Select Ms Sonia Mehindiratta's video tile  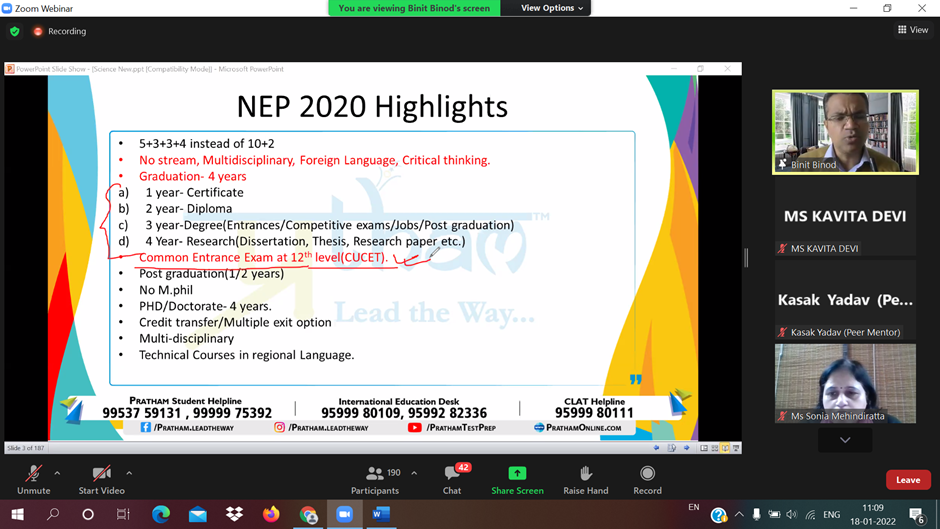pos(845,383)
